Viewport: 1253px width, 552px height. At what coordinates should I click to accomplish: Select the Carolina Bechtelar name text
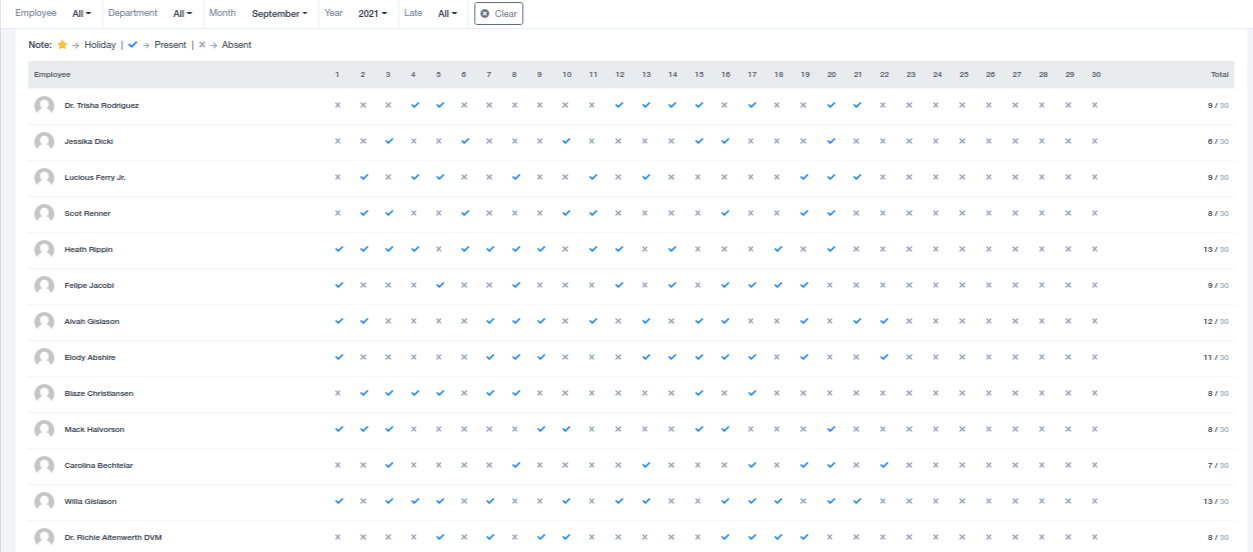98,466
